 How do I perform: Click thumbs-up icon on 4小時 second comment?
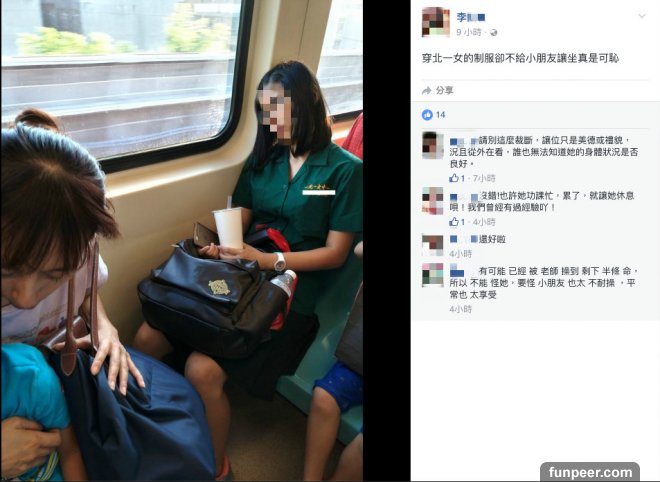[x=453, y=222]
